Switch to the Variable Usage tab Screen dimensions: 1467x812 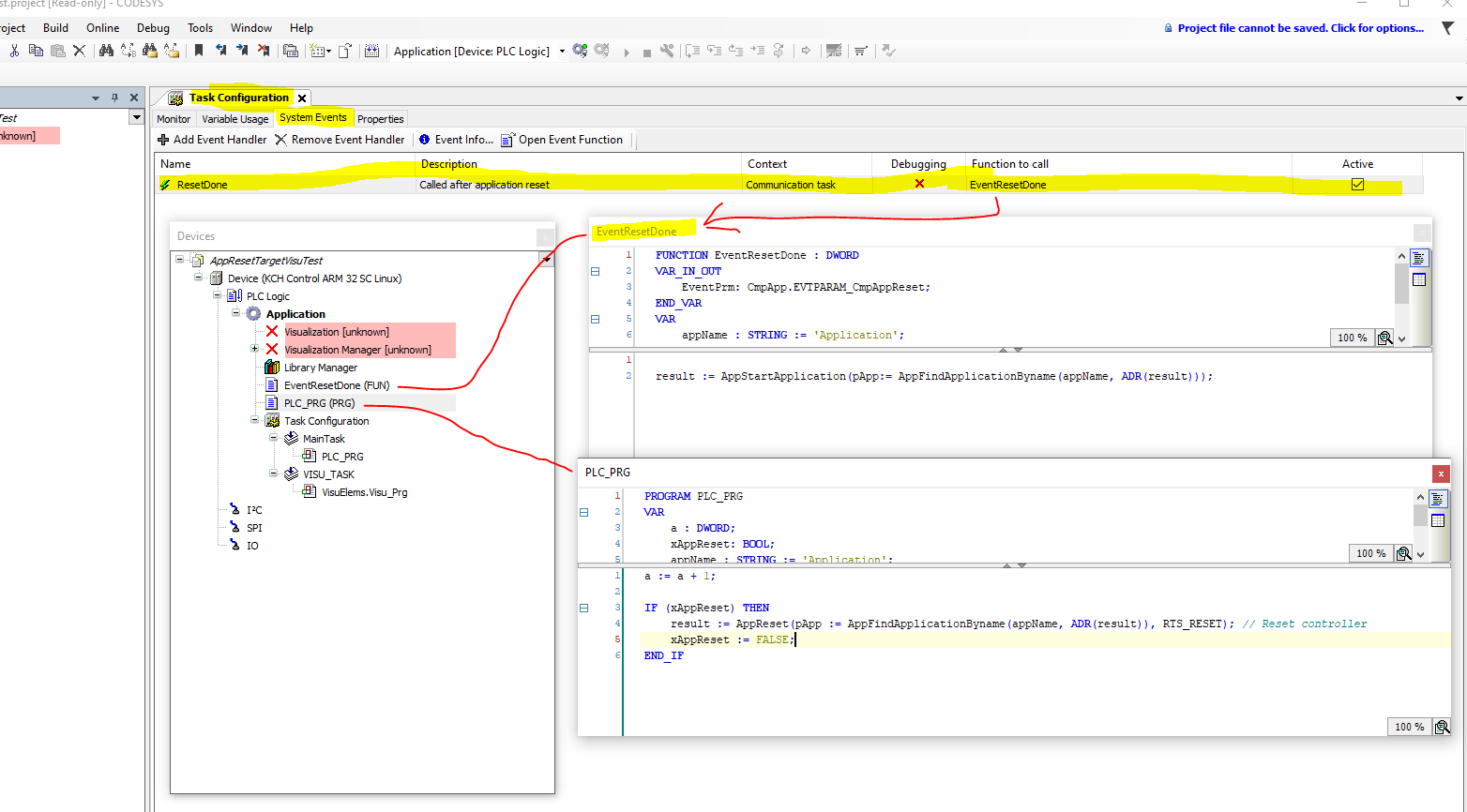(x=234, y=119)
